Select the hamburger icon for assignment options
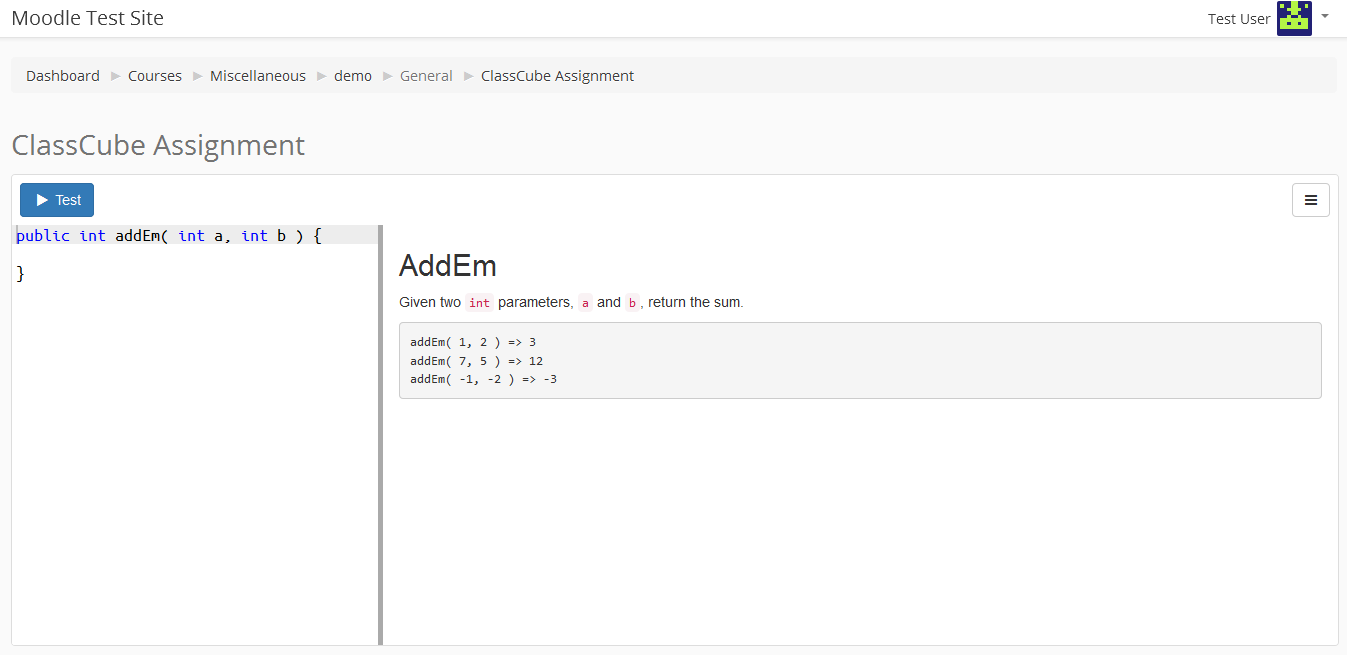Viewport: 1347px width, 655px height. pyautogui.click(x=1311, y=200)
